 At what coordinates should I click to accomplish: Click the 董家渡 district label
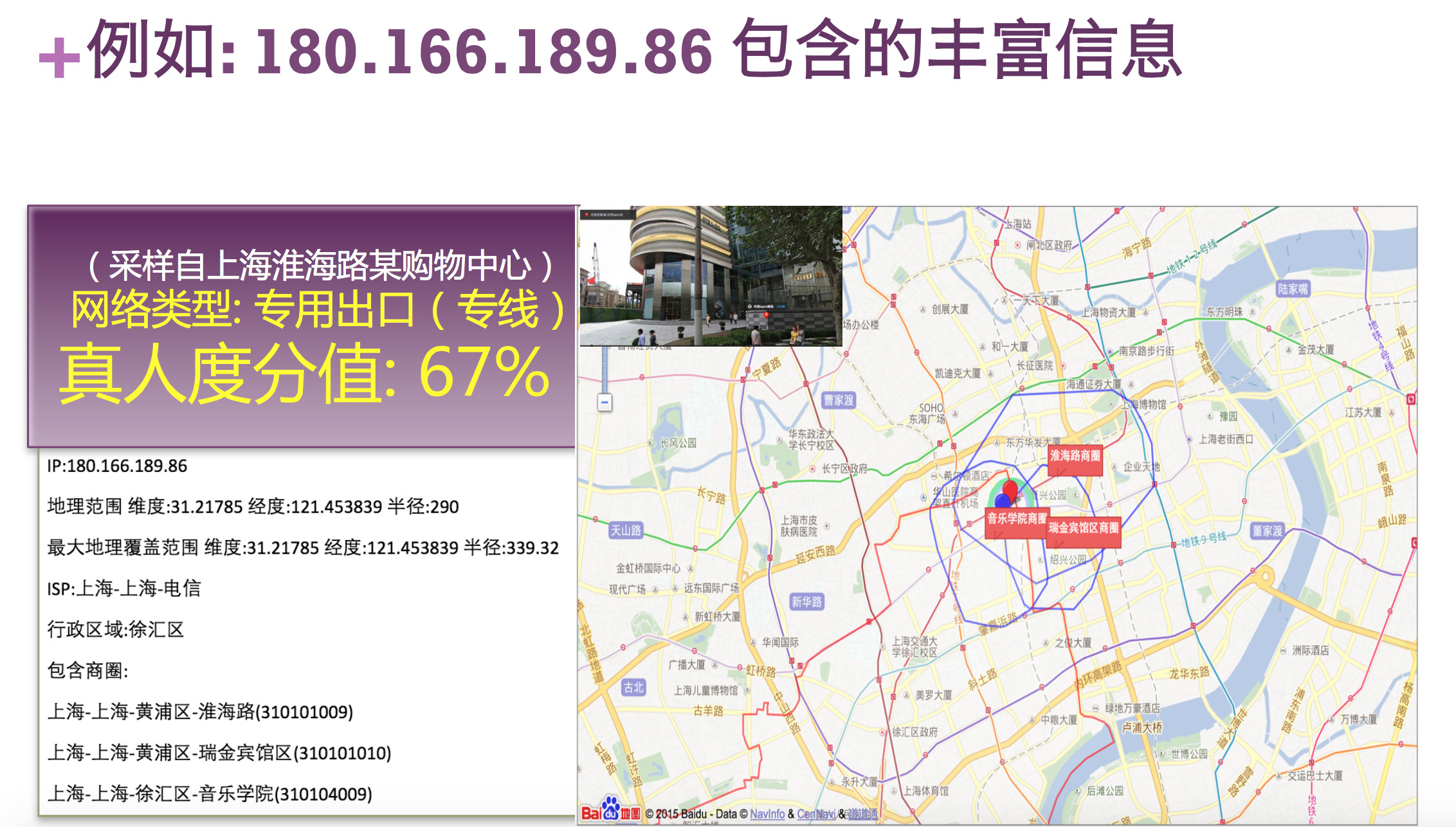tap(1267, 531)
